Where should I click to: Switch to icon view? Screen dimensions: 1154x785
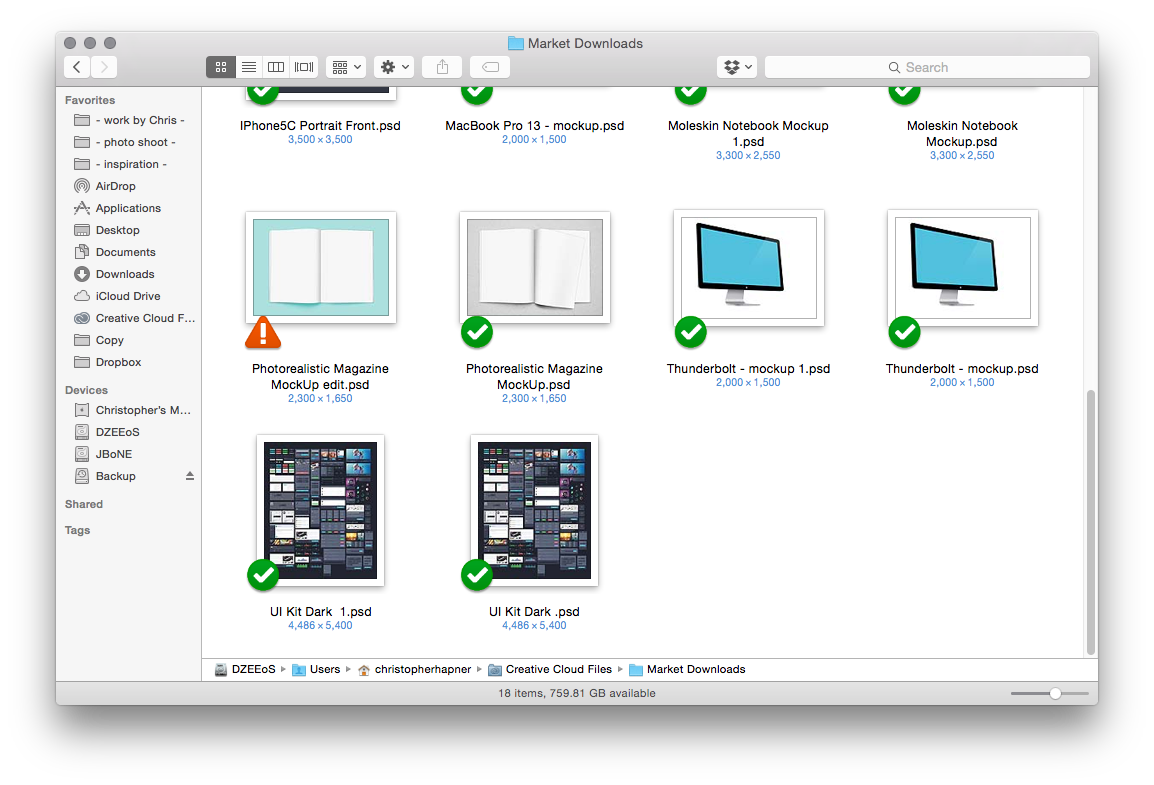[x=221, y=67]
